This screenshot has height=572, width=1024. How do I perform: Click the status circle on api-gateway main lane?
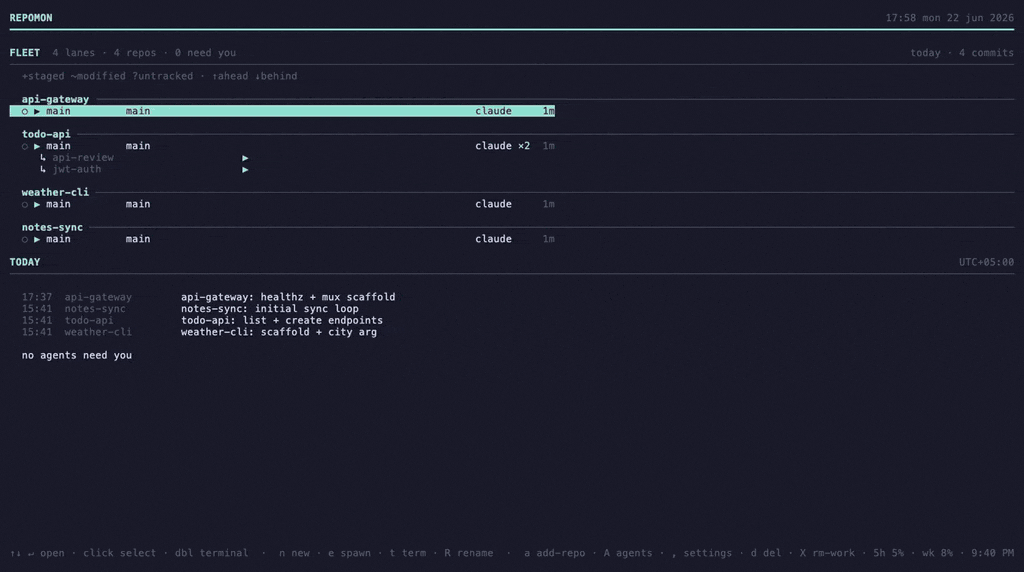[25, 112]
